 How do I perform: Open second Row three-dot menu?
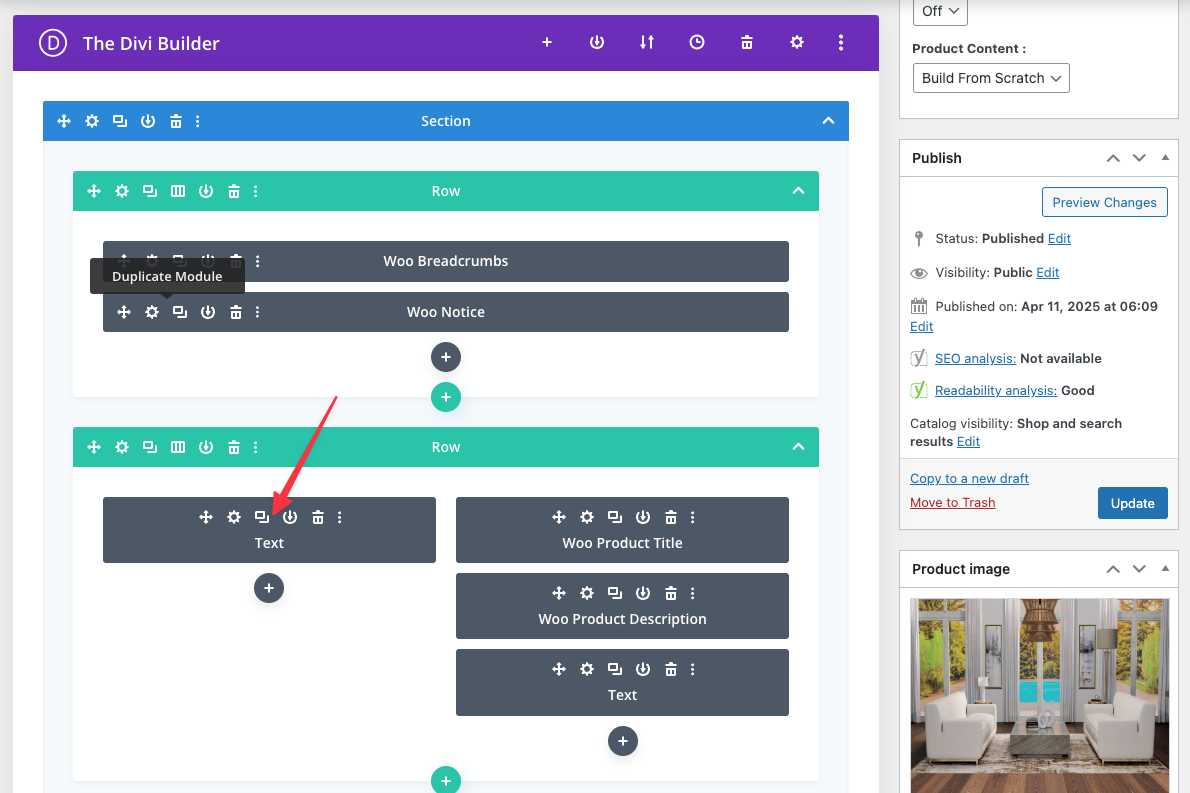point(255,447)
